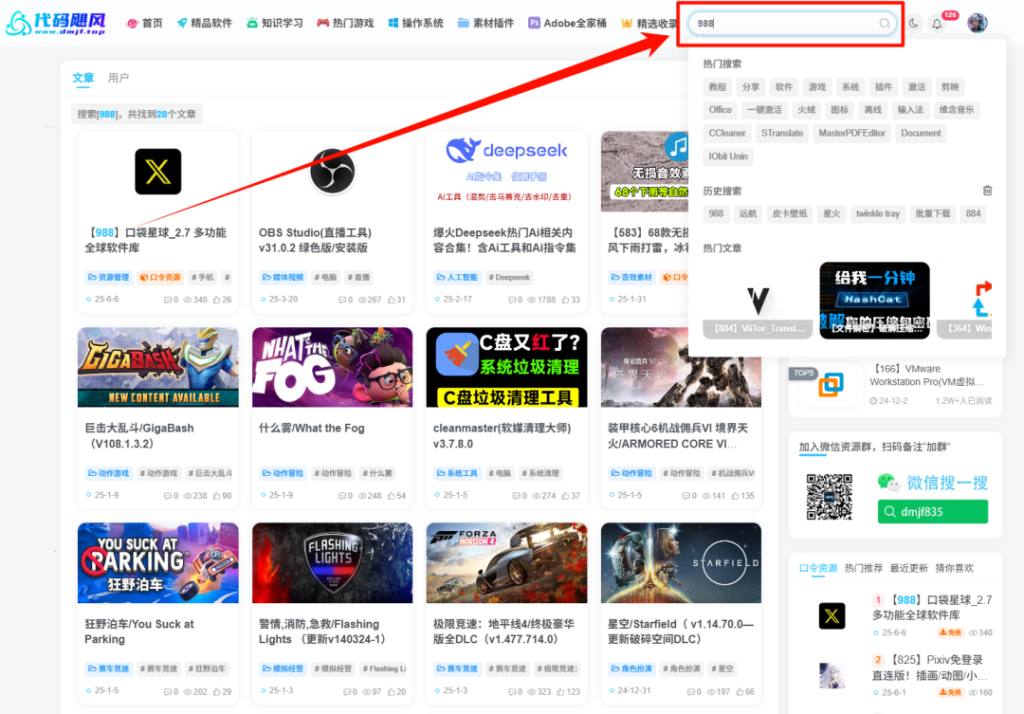Open the user avatar menu
Viewport: 1024px width, 714px height.
pos(977,23)
